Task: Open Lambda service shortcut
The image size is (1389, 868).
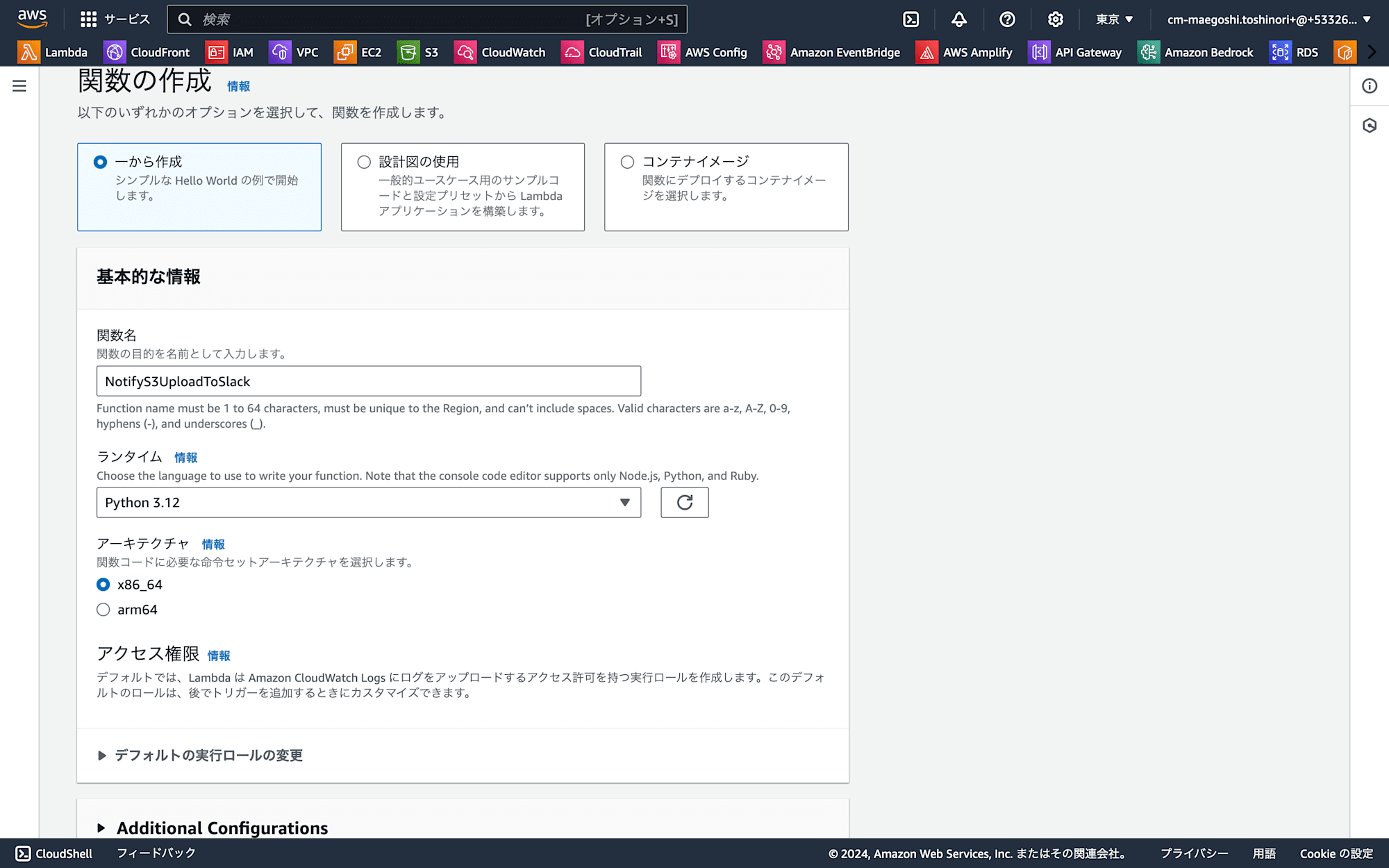Action: 53,52
